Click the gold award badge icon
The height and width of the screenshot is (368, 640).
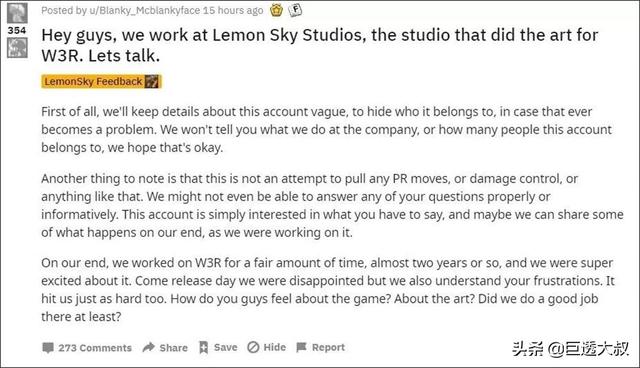click(276, 10)
